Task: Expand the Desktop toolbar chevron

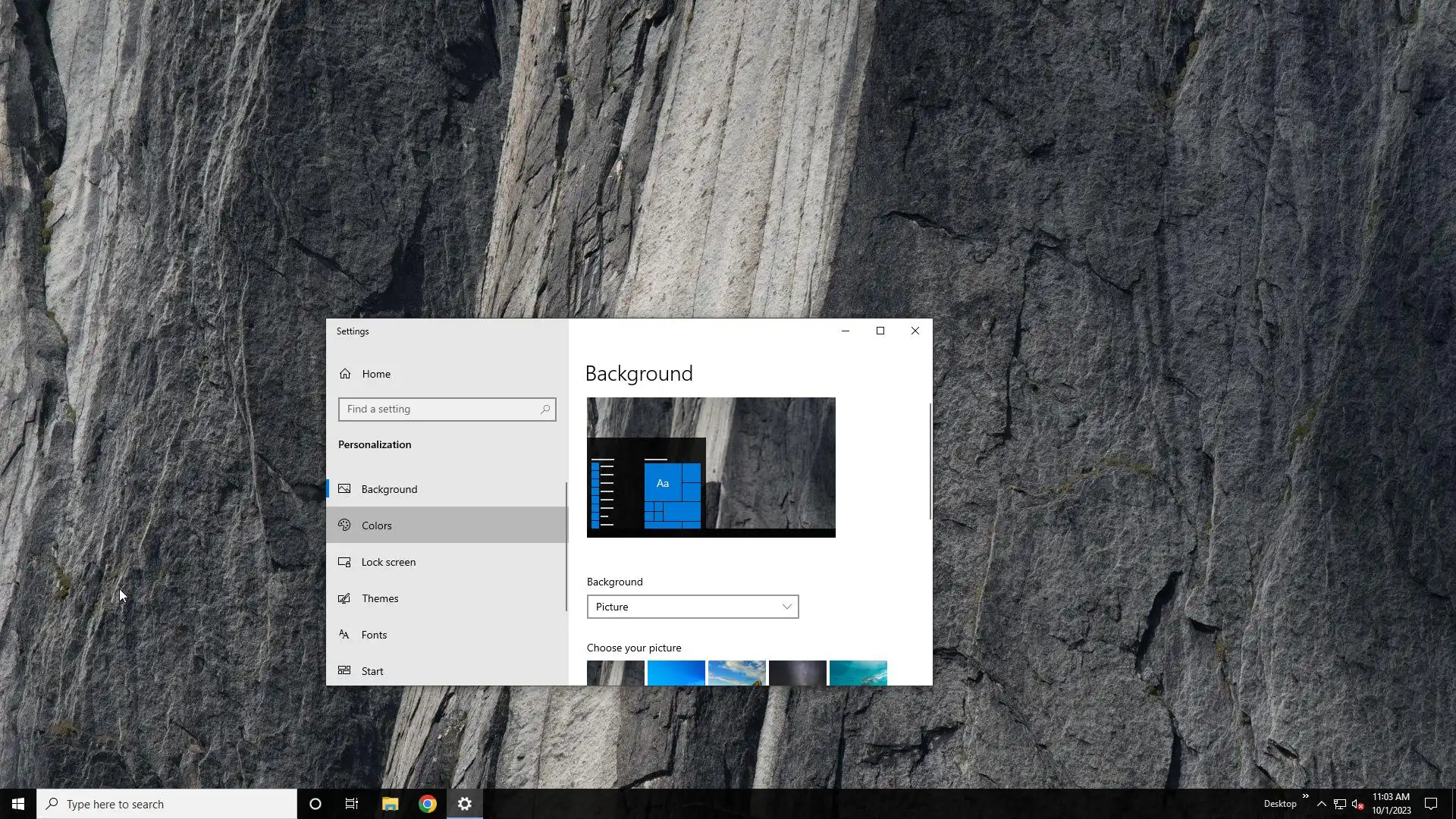Action: point(1306,796)
